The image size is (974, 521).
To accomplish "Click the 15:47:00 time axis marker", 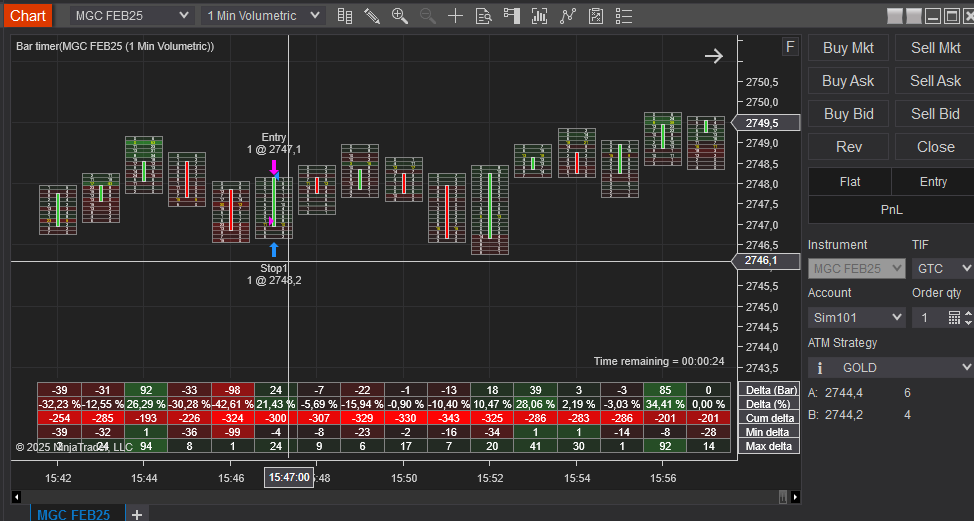I will tap(289, 478).
